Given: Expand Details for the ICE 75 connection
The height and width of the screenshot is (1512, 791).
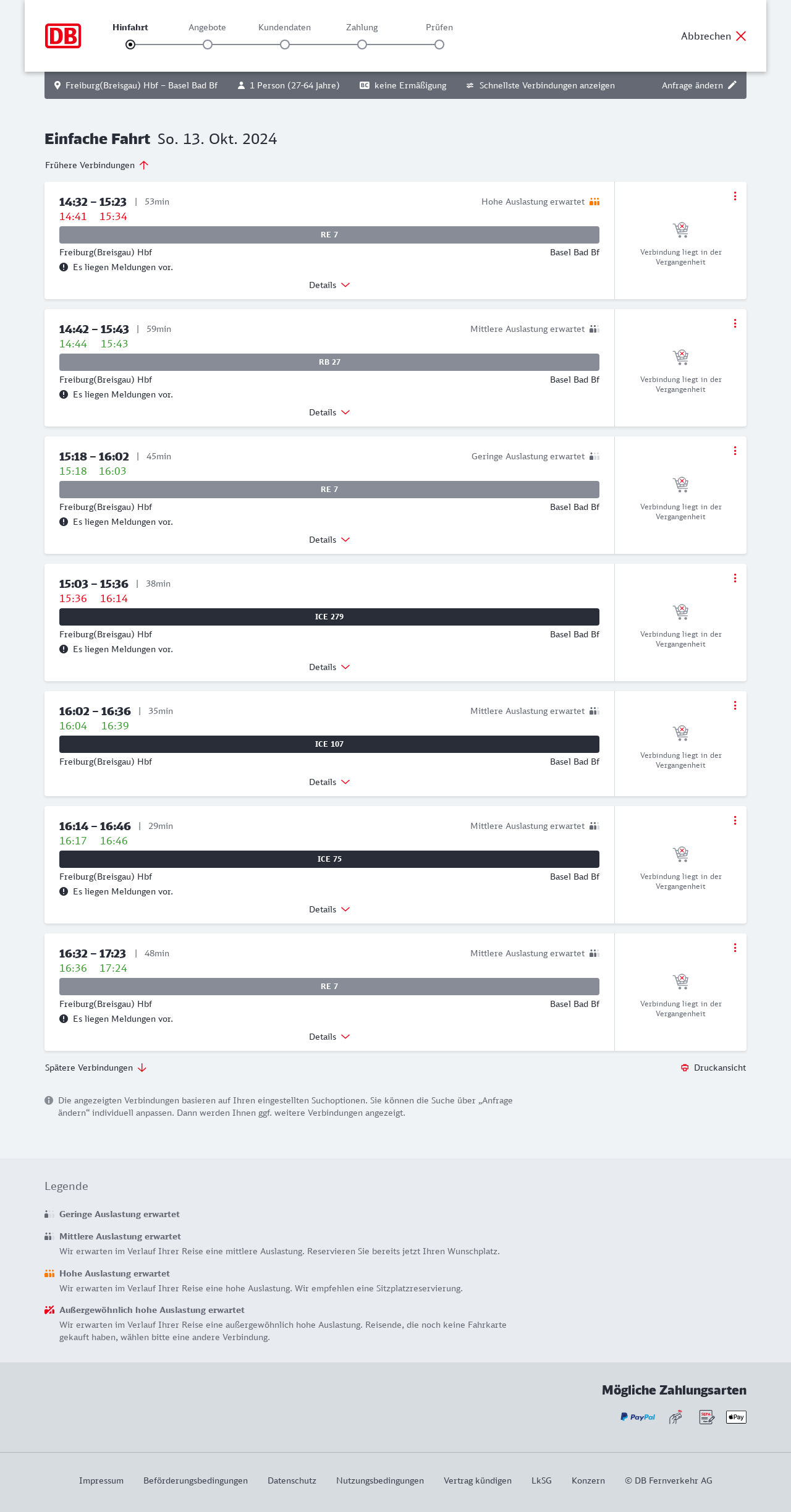Looking at the screenshot, I should (x=329, y=909).
